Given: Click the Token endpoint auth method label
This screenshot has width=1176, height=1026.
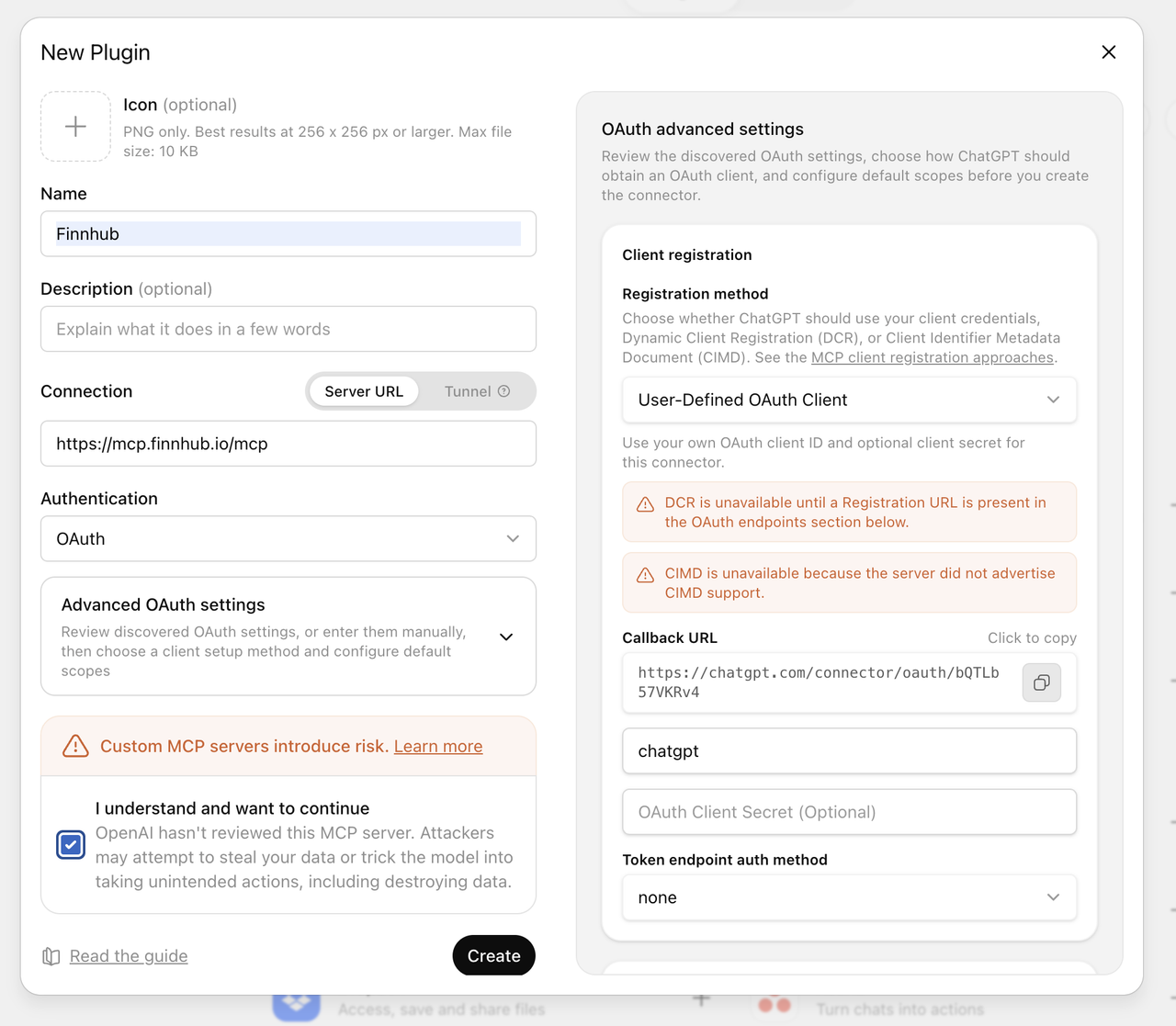Looking at the screenshot, I should coord(725,860).
